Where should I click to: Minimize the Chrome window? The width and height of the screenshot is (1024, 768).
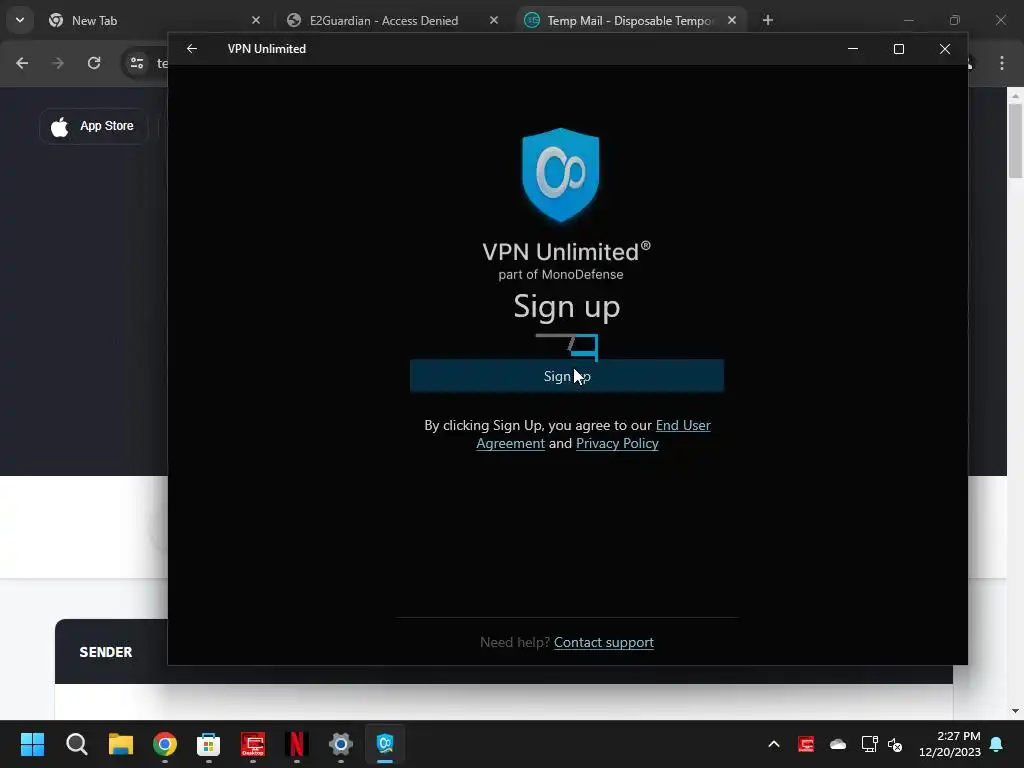tap(908, 20)
